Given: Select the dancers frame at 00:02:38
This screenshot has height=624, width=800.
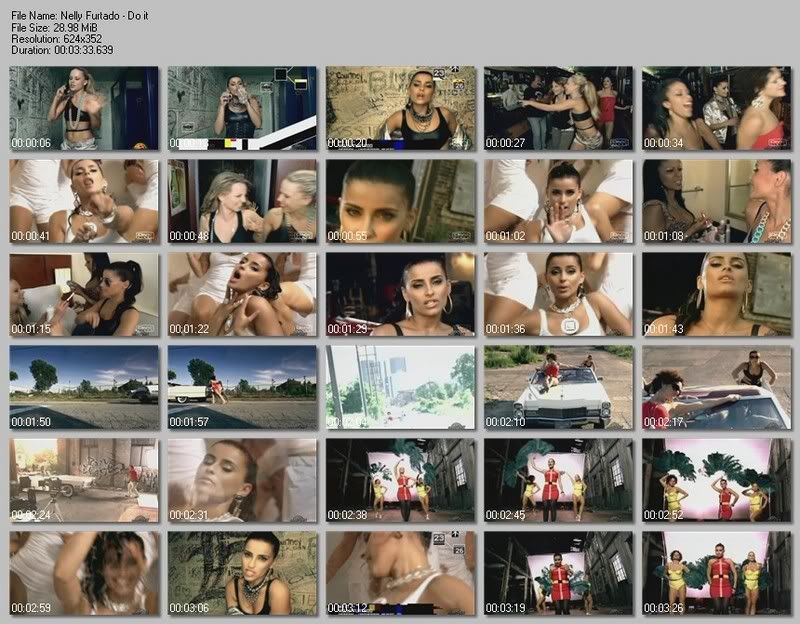Looking at the screenshot, I should click(401, 481).
